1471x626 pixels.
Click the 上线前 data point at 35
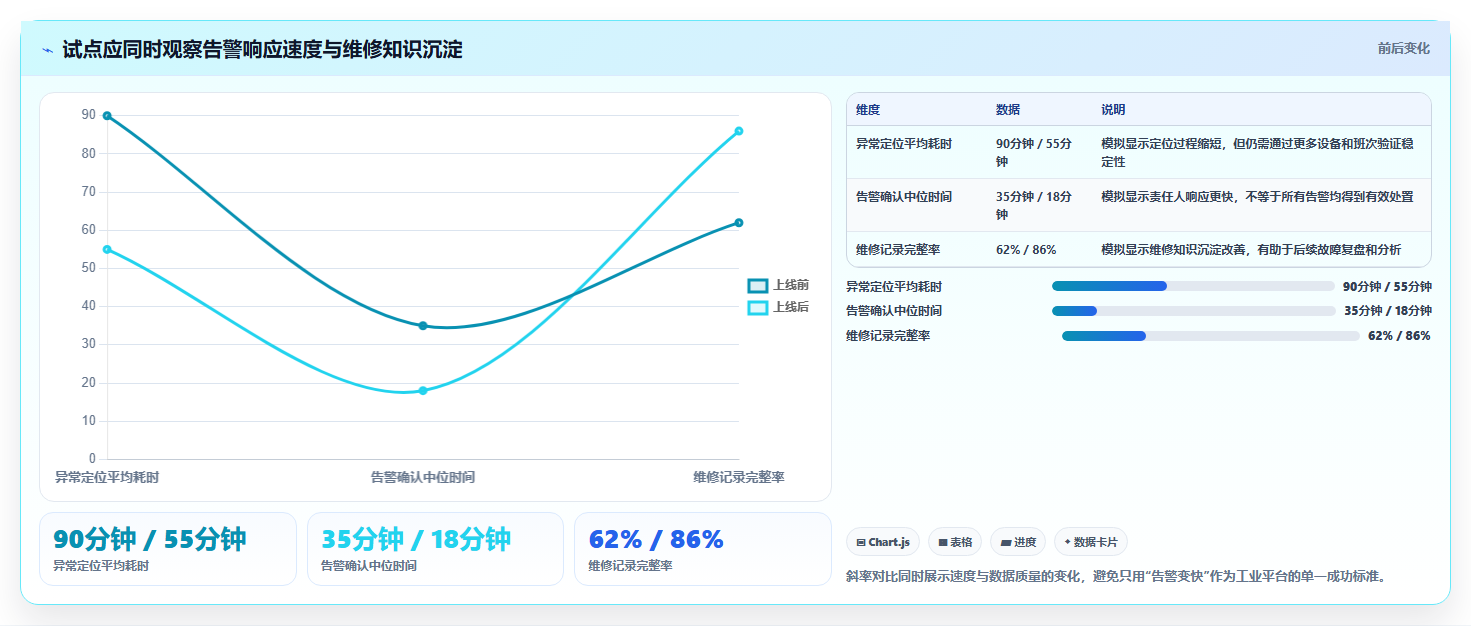click(423, 326)
